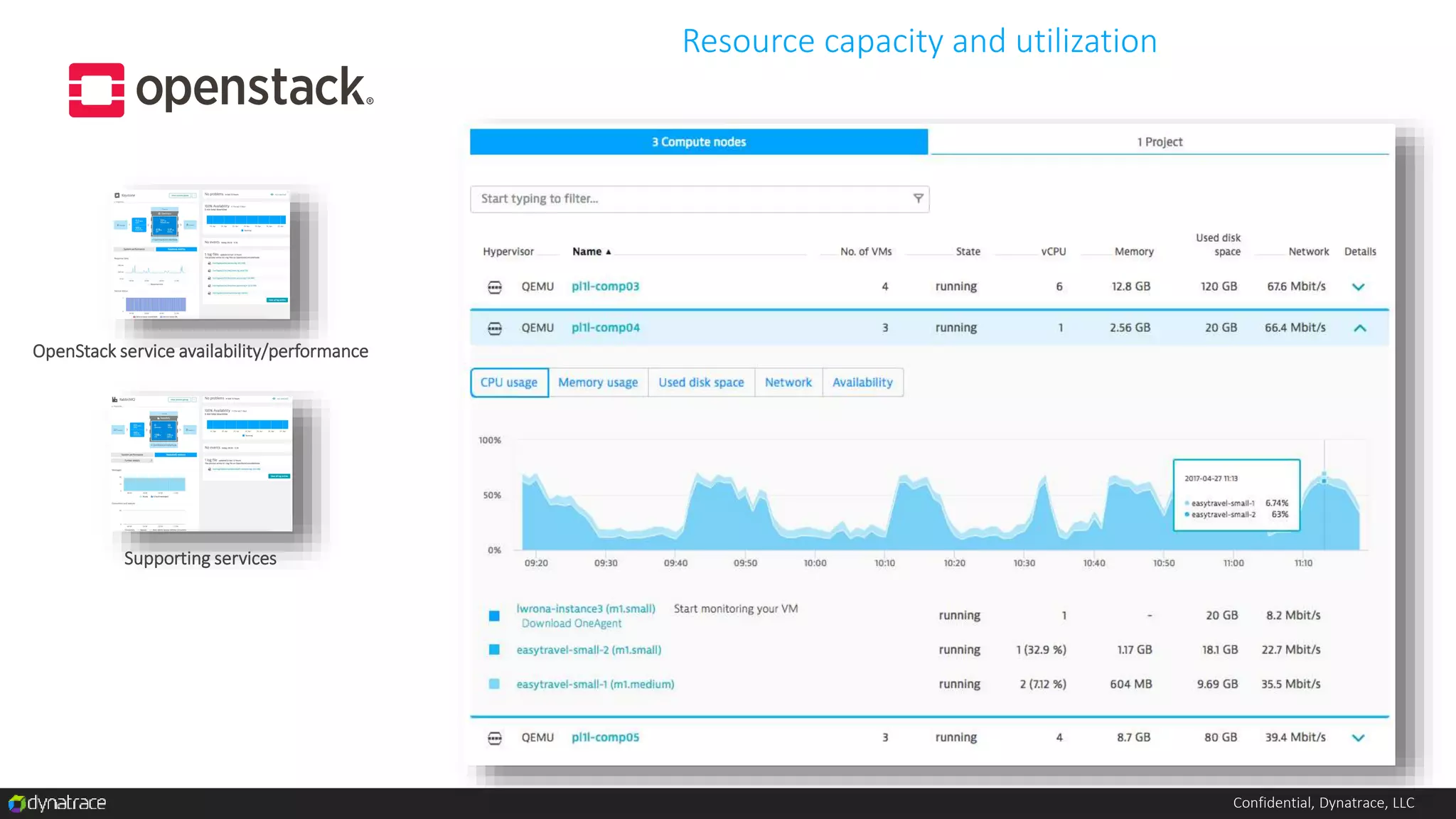The width and height of the screenshot is (1456, 819).
Task: Open lwrona-instance3 (m1.small) VM link
Action: tap(586, 609)
